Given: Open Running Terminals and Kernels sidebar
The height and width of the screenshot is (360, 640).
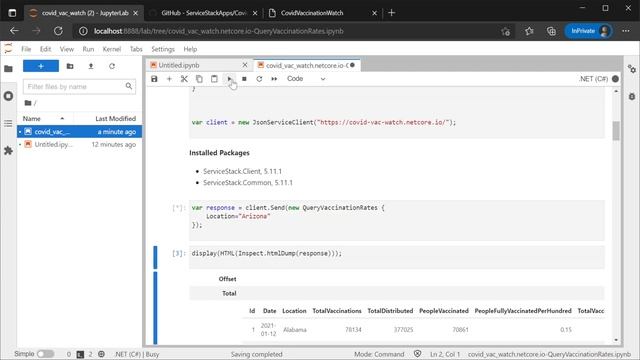Looking at the screenshot, I should [x=8, y=96].
